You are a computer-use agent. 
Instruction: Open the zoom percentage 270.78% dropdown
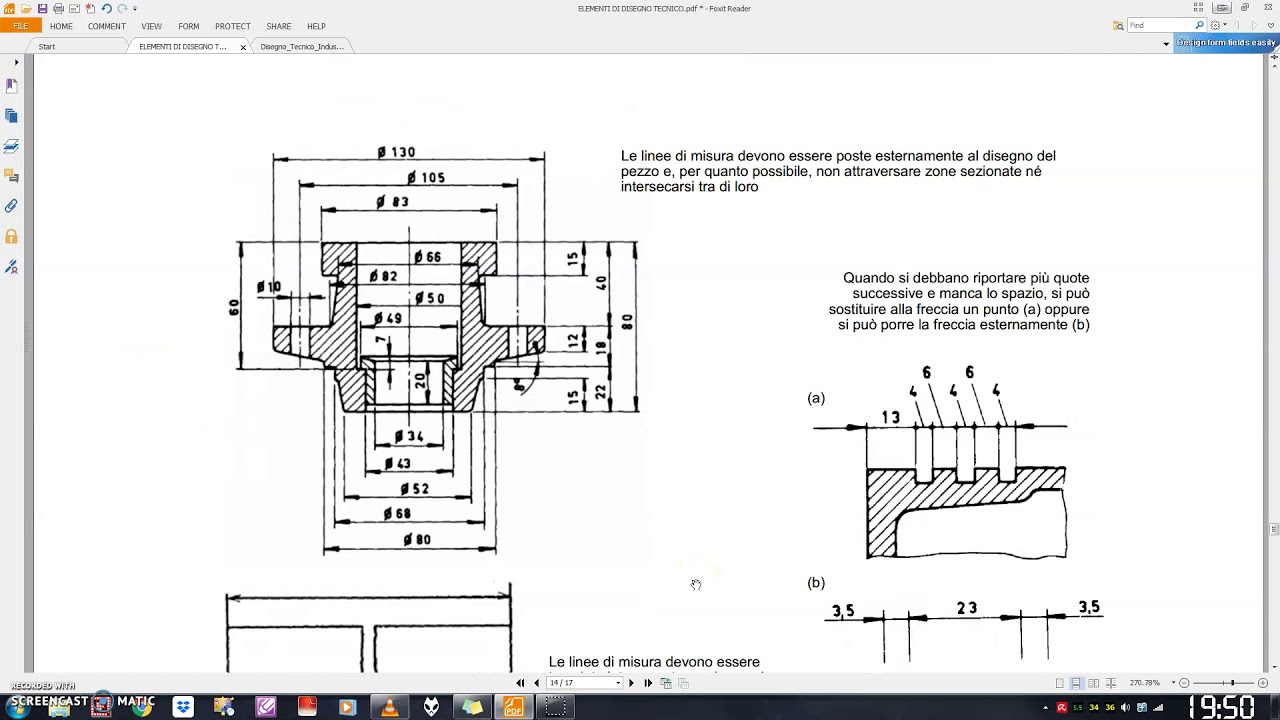click(1173, 683)
